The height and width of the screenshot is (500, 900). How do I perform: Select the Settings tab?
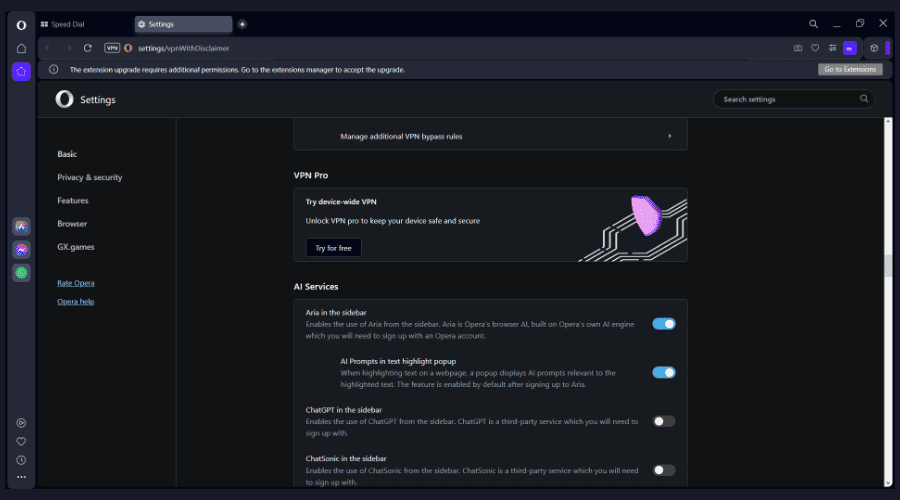[x=183, y=24]
